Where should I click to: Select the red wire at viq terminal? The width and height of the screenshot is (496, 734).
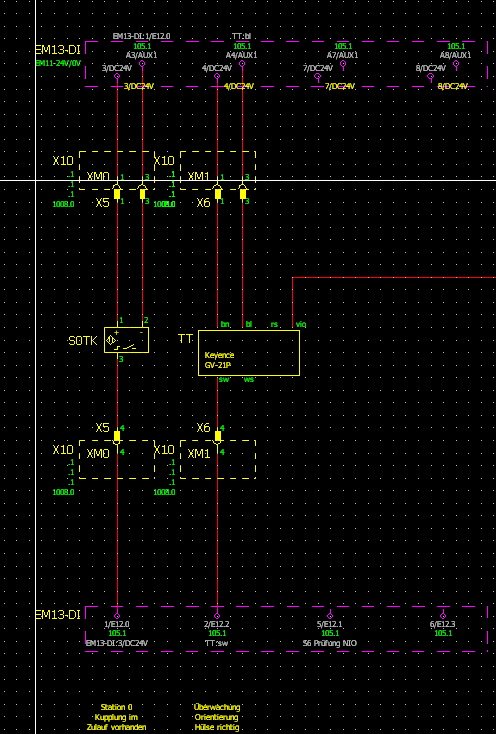click(292, 302)
